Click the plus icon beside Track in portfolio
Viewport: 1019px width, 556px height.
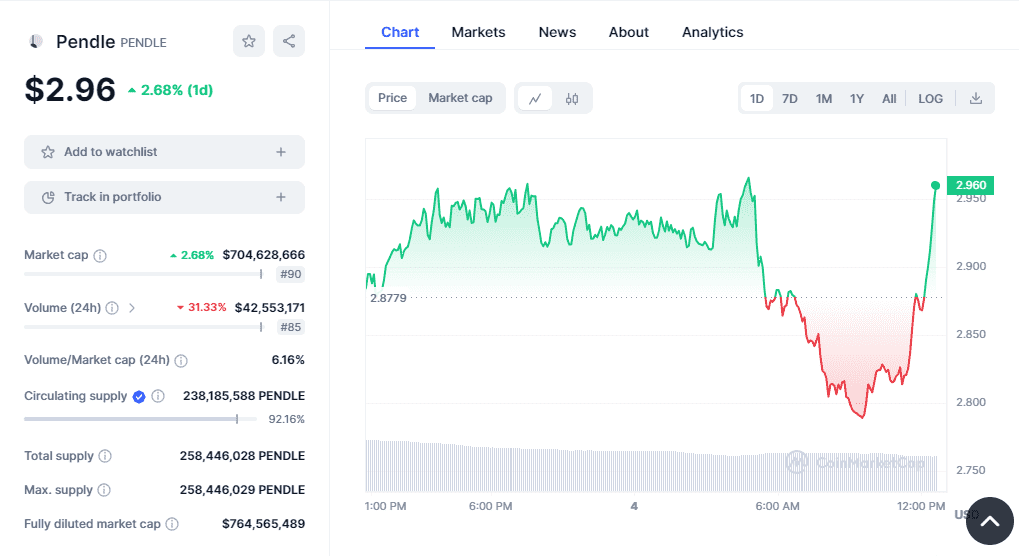tap(281, 197)
